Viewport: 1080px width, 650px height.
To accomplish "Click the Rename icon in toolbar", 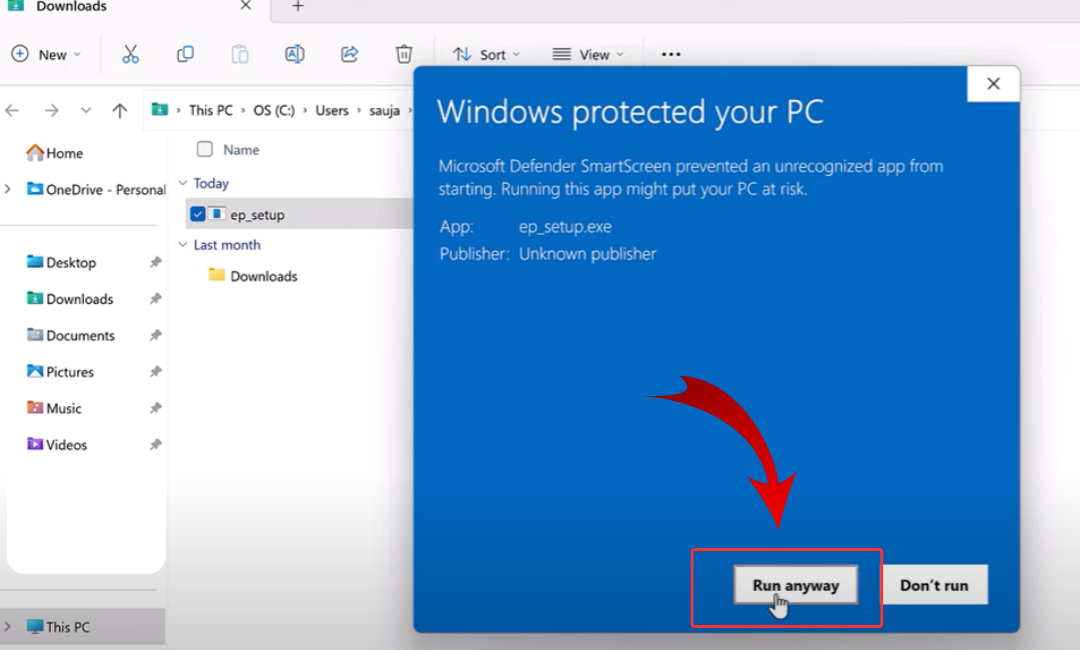I will click(x=294, y=54).
